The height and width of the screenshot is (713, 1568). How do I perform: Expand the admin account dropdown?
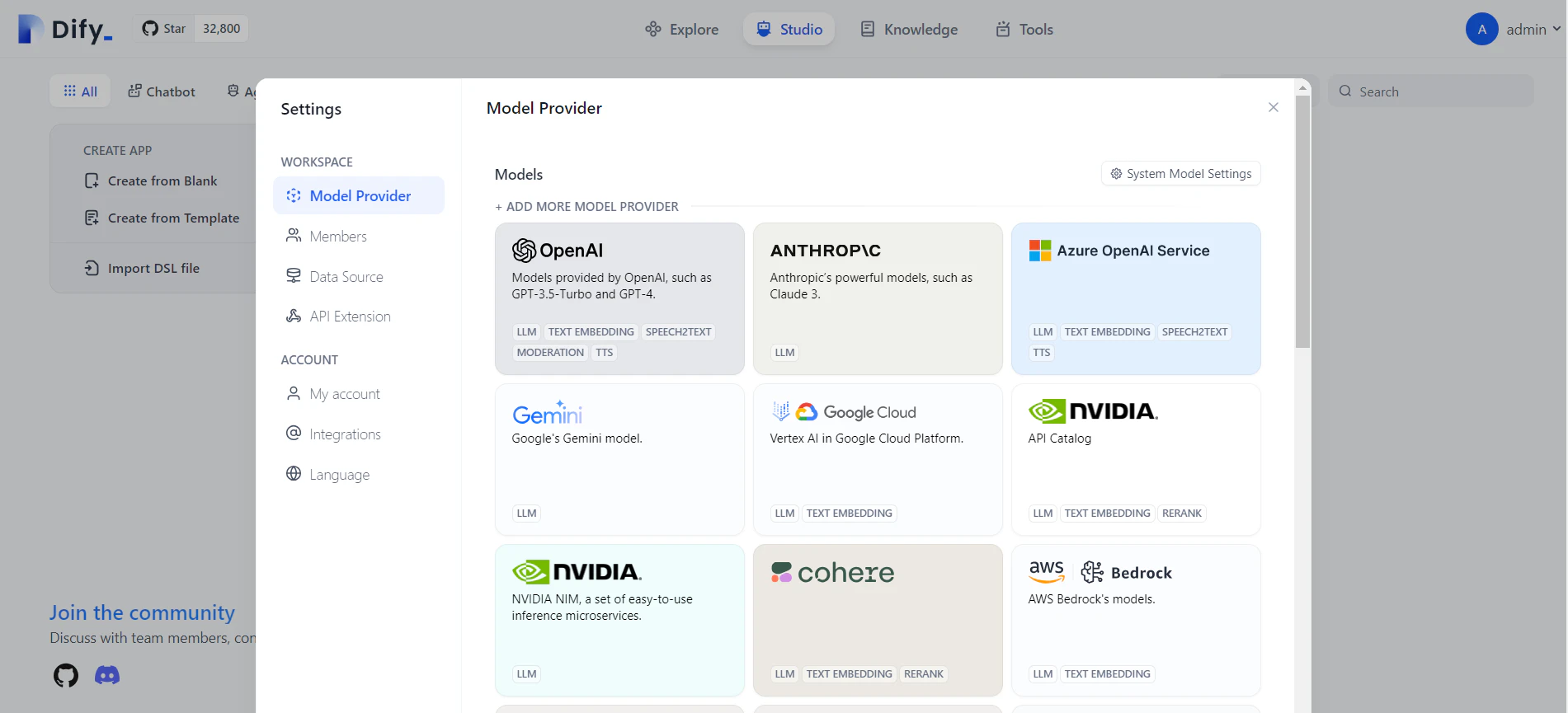pos(1533,30)
